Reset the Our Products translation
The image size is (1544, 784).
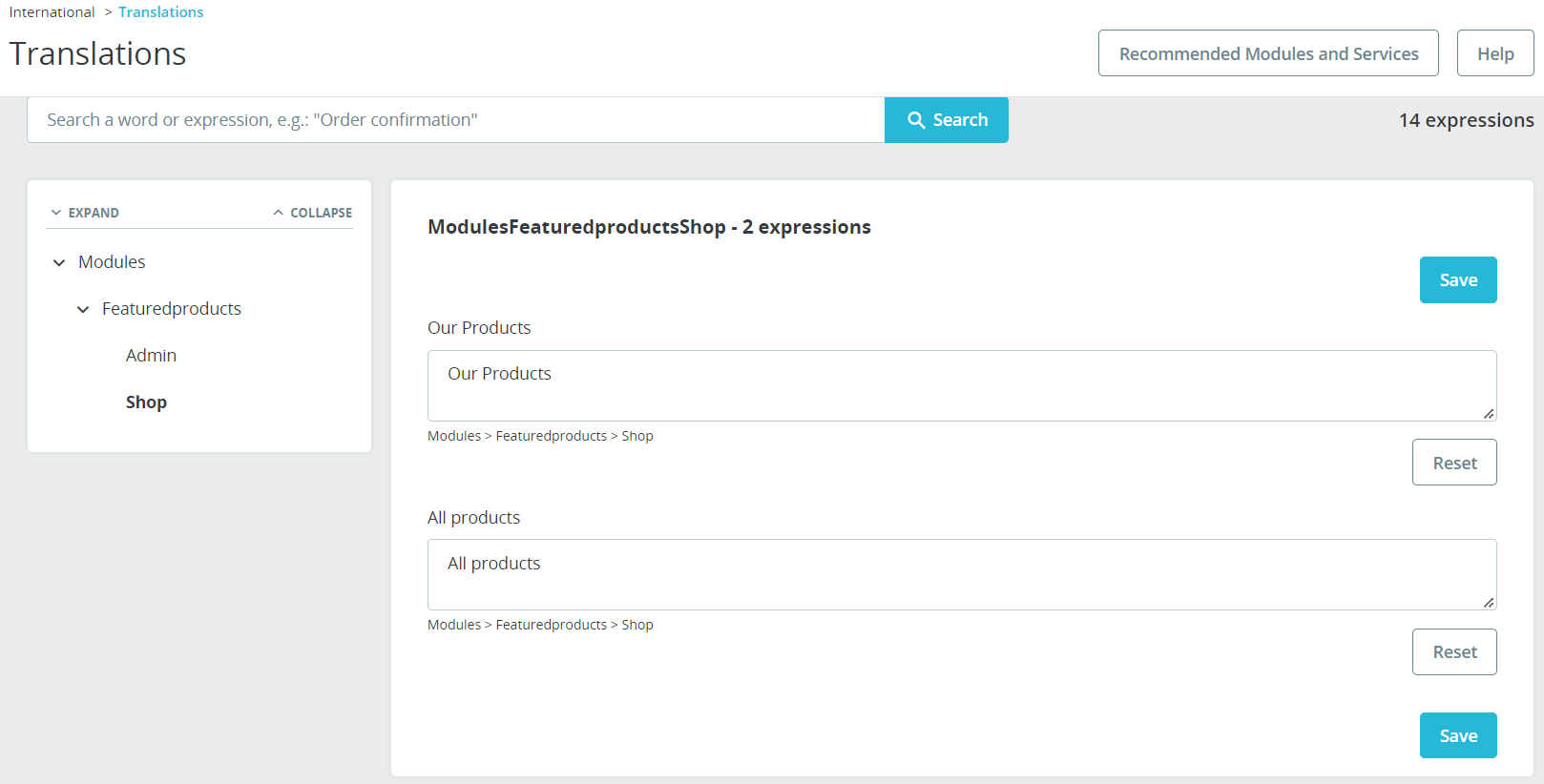1454,463
